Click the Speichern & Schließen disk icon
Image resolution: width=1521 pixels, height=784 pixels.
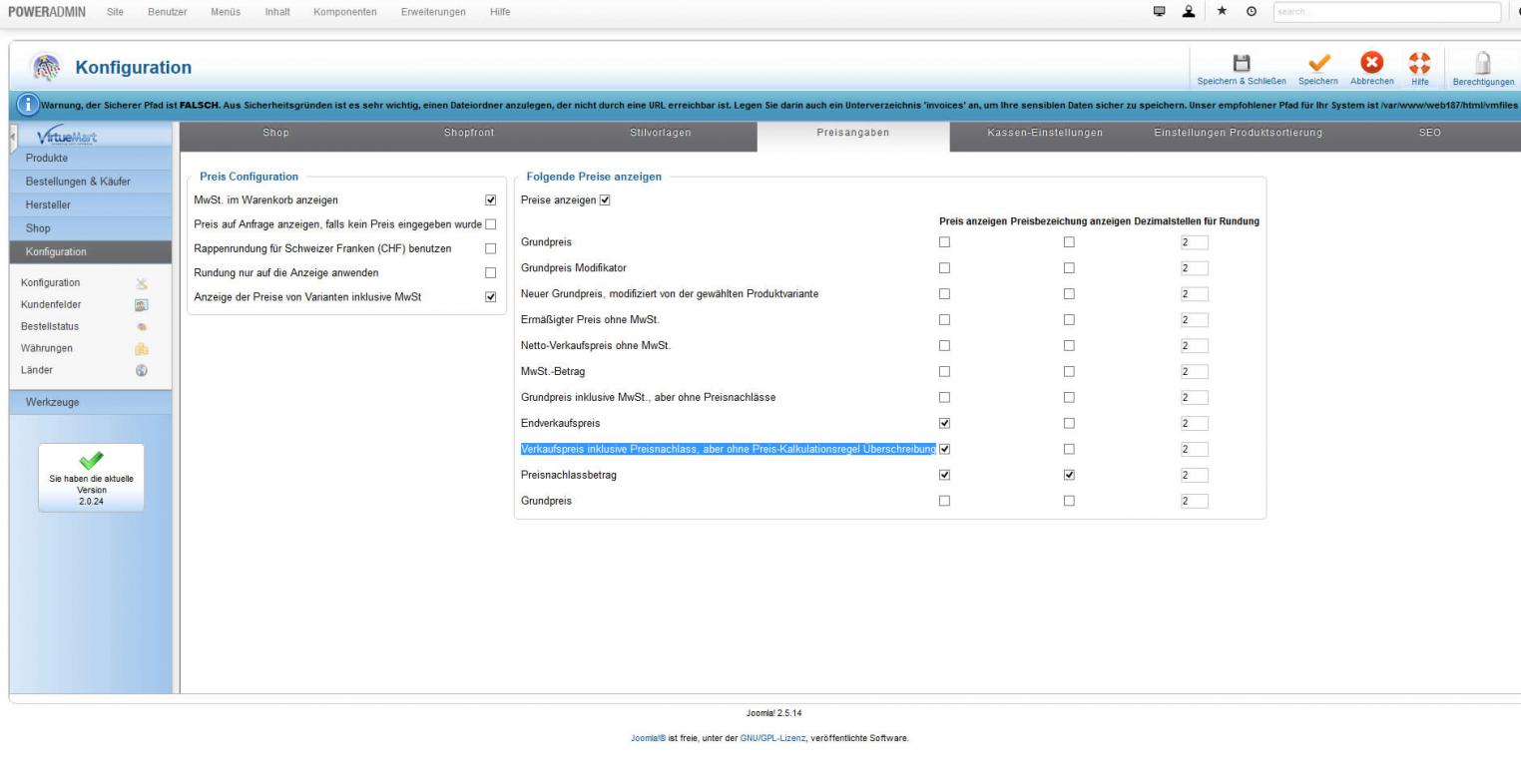click(x=1242, y=63)
